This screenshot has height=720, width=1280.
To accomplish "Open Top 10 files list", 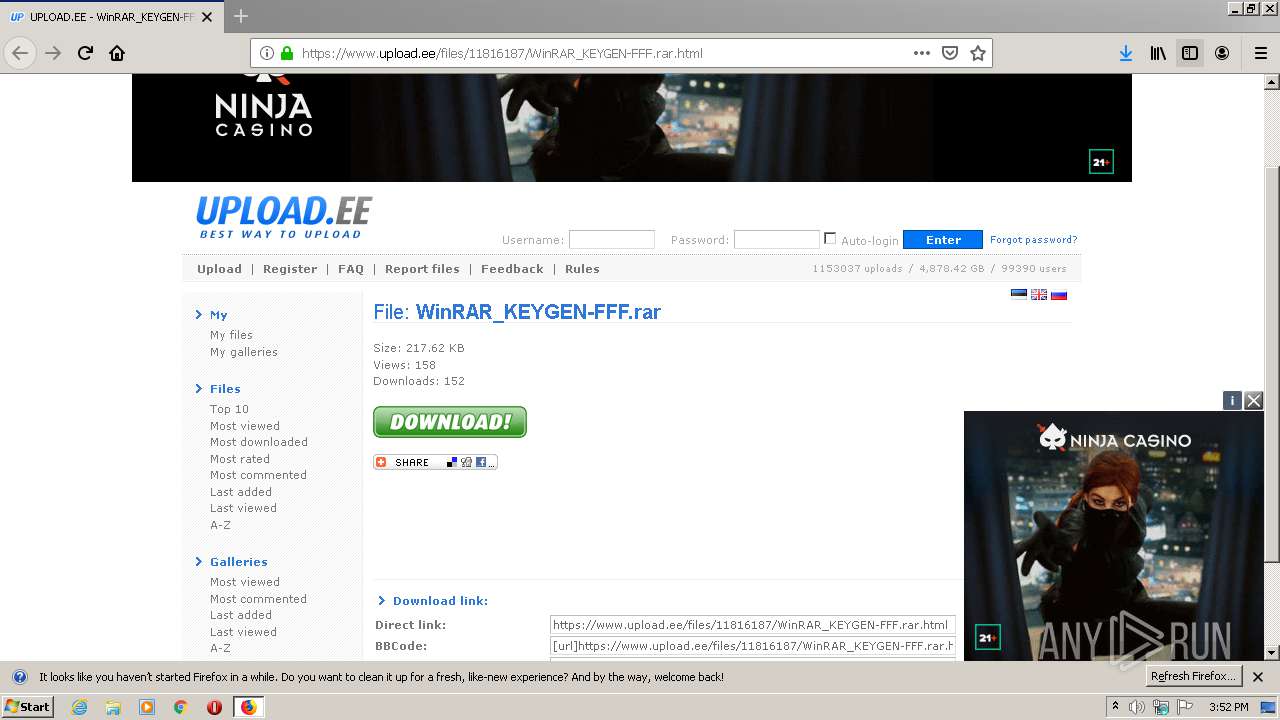I will (x=229, y=409).
